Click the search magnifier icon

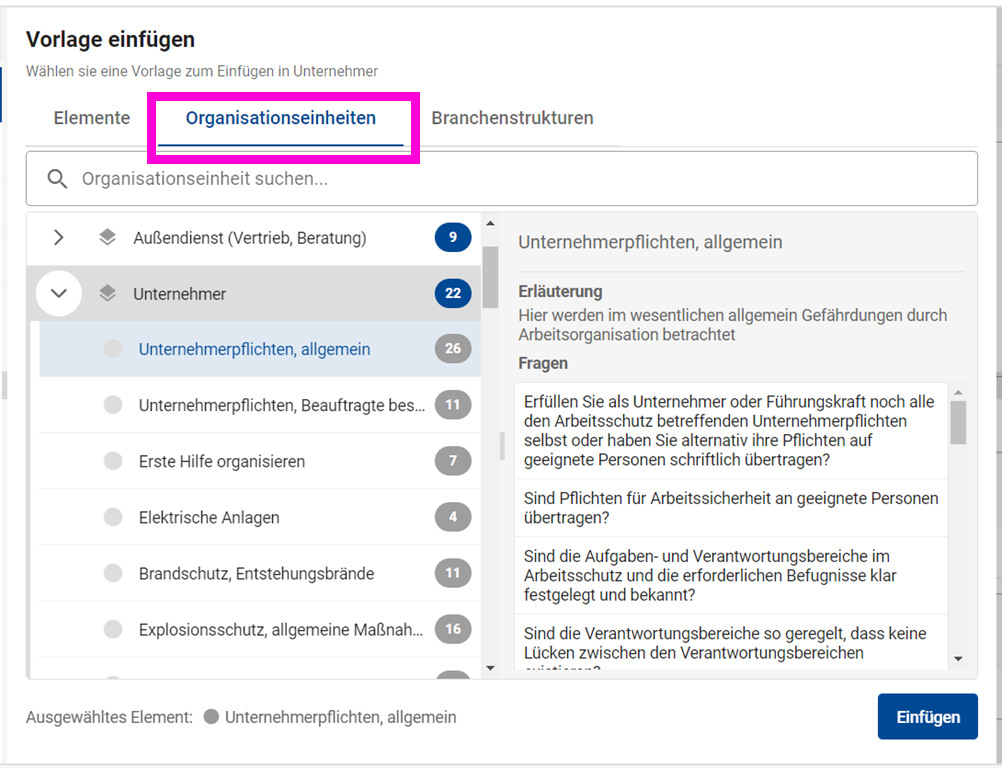tap(58, 179)
